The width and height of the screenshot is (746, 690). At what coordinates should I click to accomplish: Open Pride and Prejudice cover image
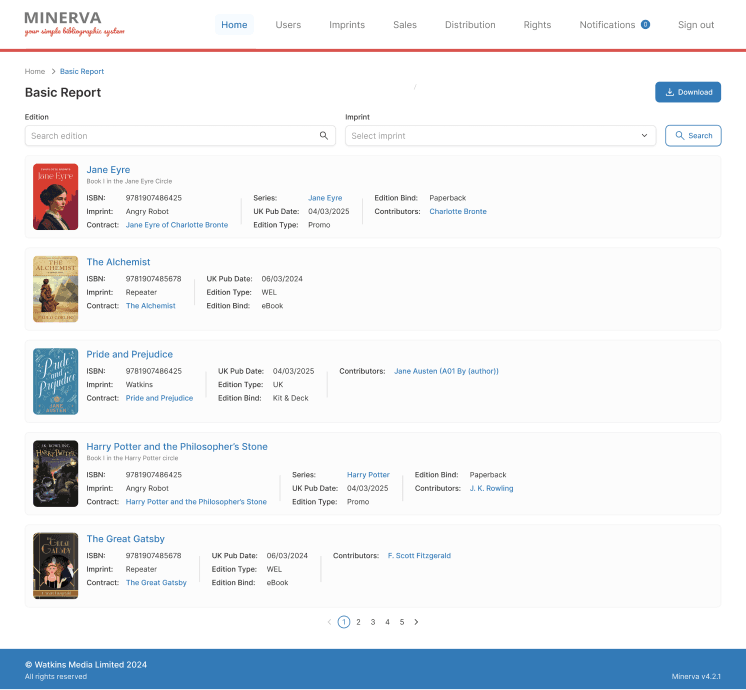tap(55, 381)
